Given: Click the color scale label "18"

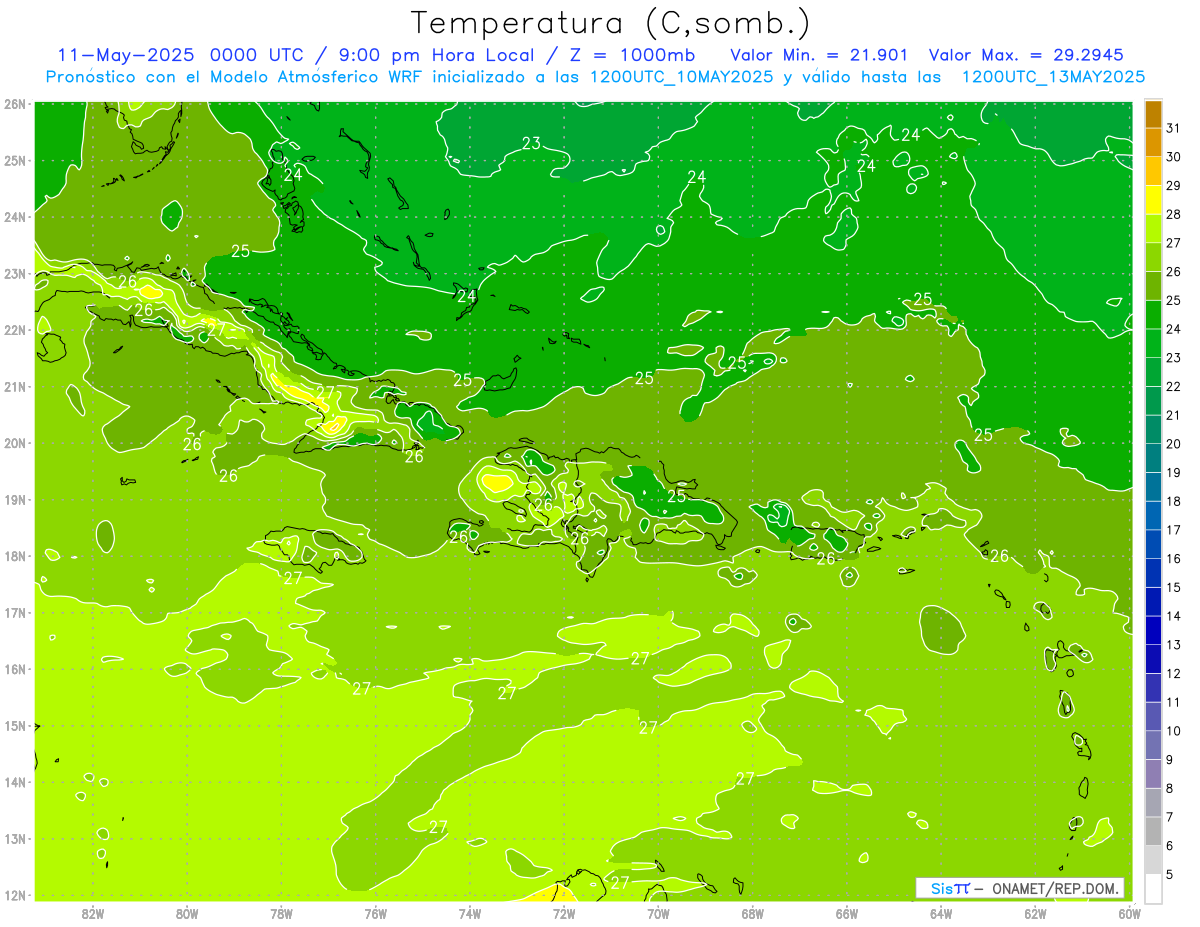Looking at the screenshot, I should [1173, 502].
